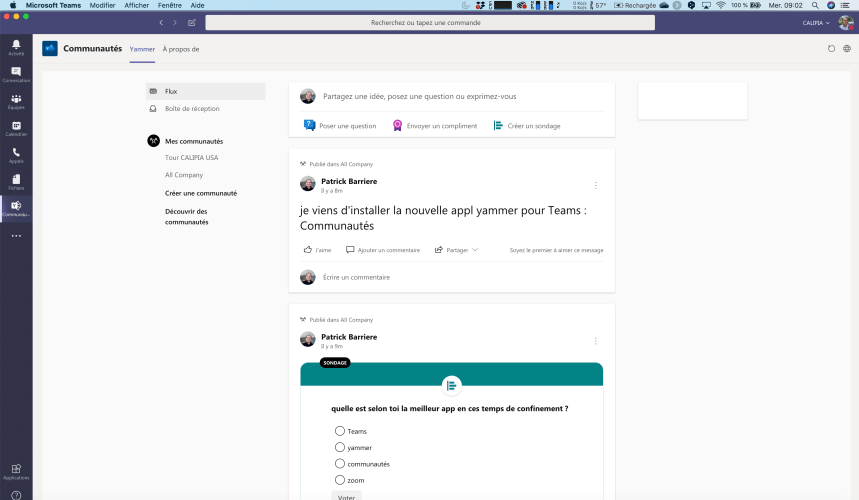859x500 pixels.
Task: Open the CALIPIA account dropdown
Action: (x=816, y=22)
